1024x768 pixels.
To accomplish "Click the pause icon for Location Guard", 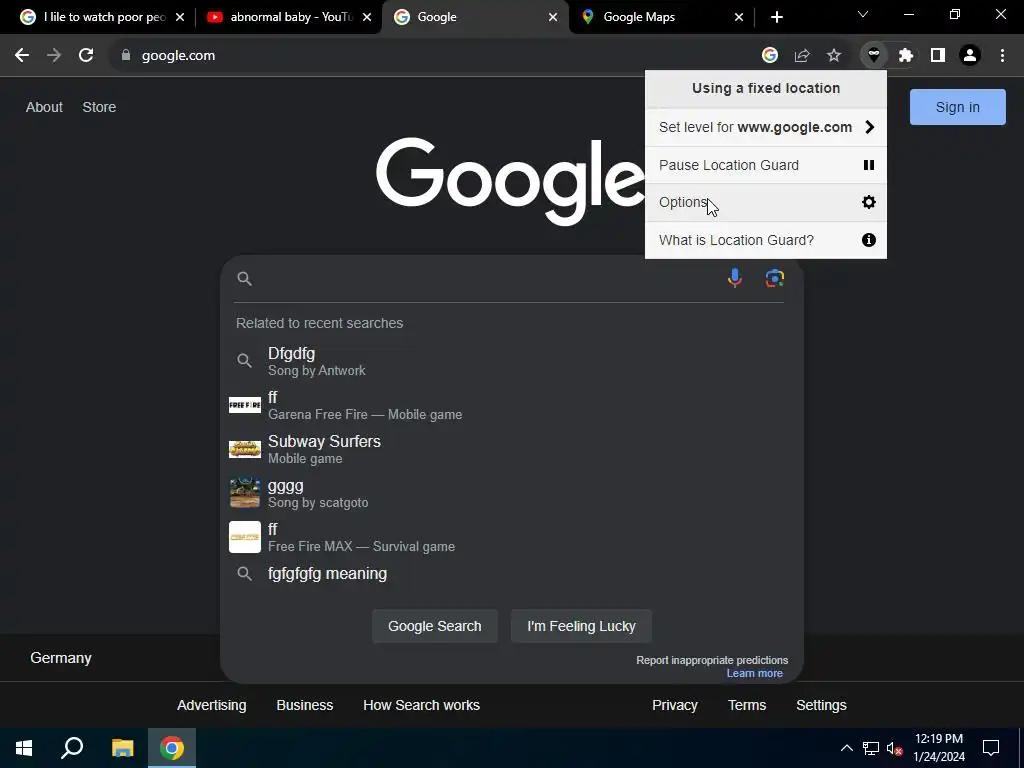I will 869,165.
